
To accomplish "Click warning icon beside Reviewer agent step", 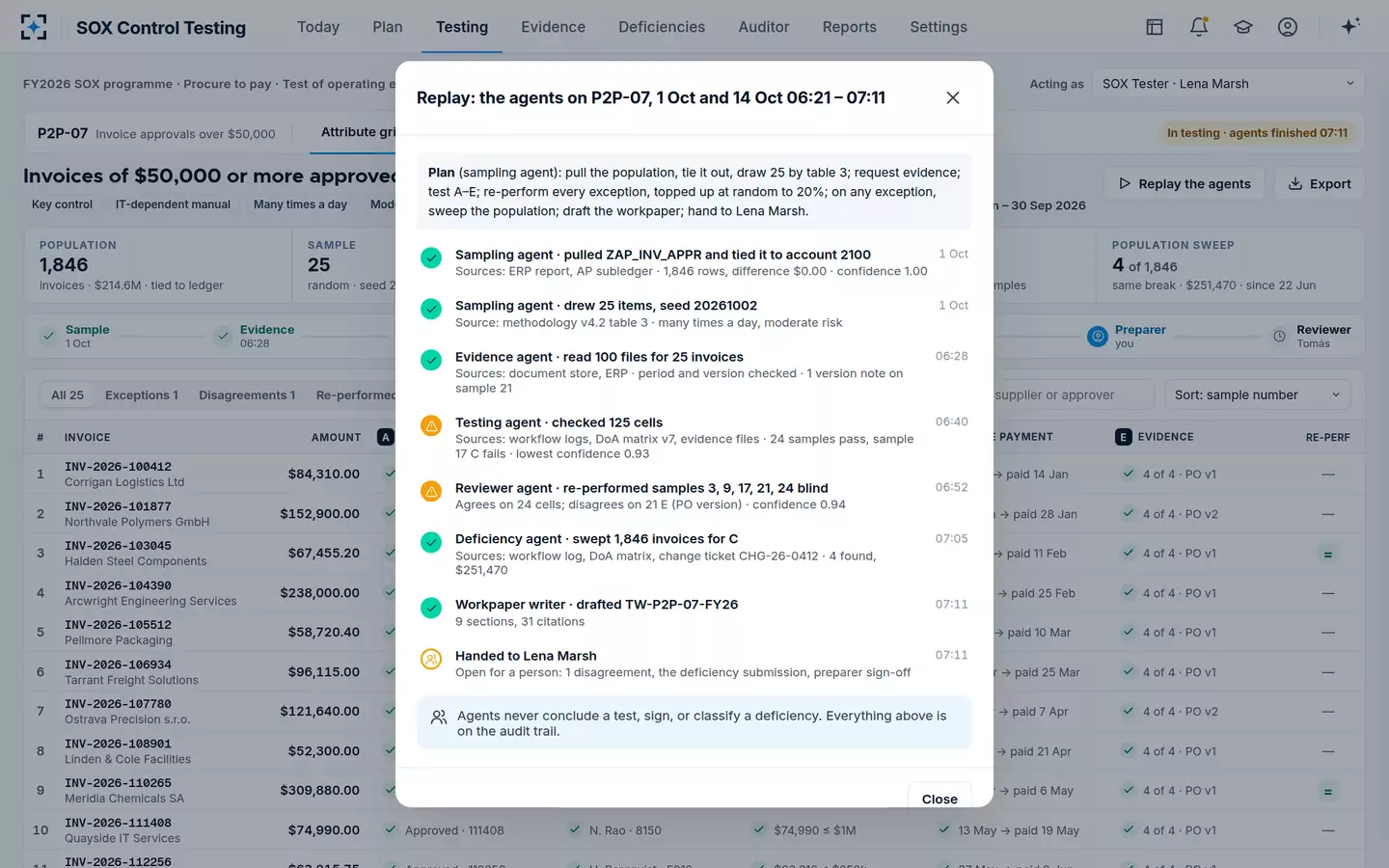I will pyautogui.click(x=431, y=491).
